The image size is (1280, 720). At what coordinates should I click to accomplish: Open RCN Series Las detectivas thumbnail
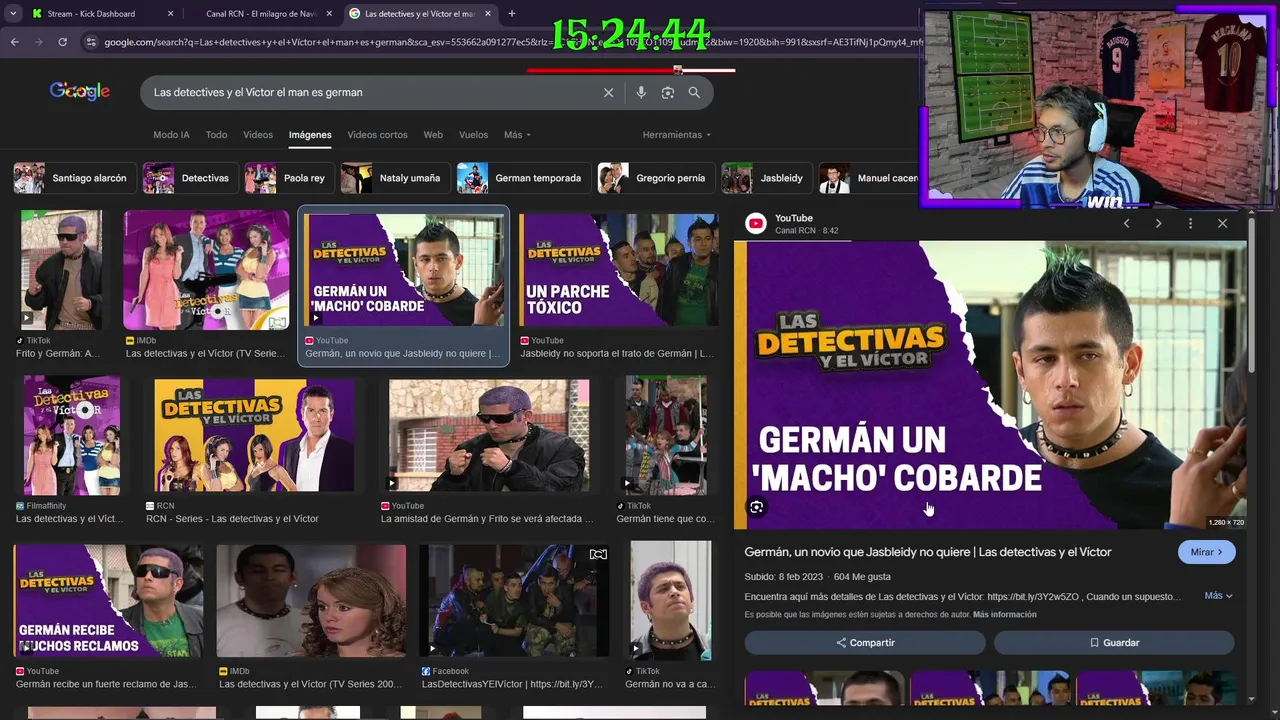(254, 435)
